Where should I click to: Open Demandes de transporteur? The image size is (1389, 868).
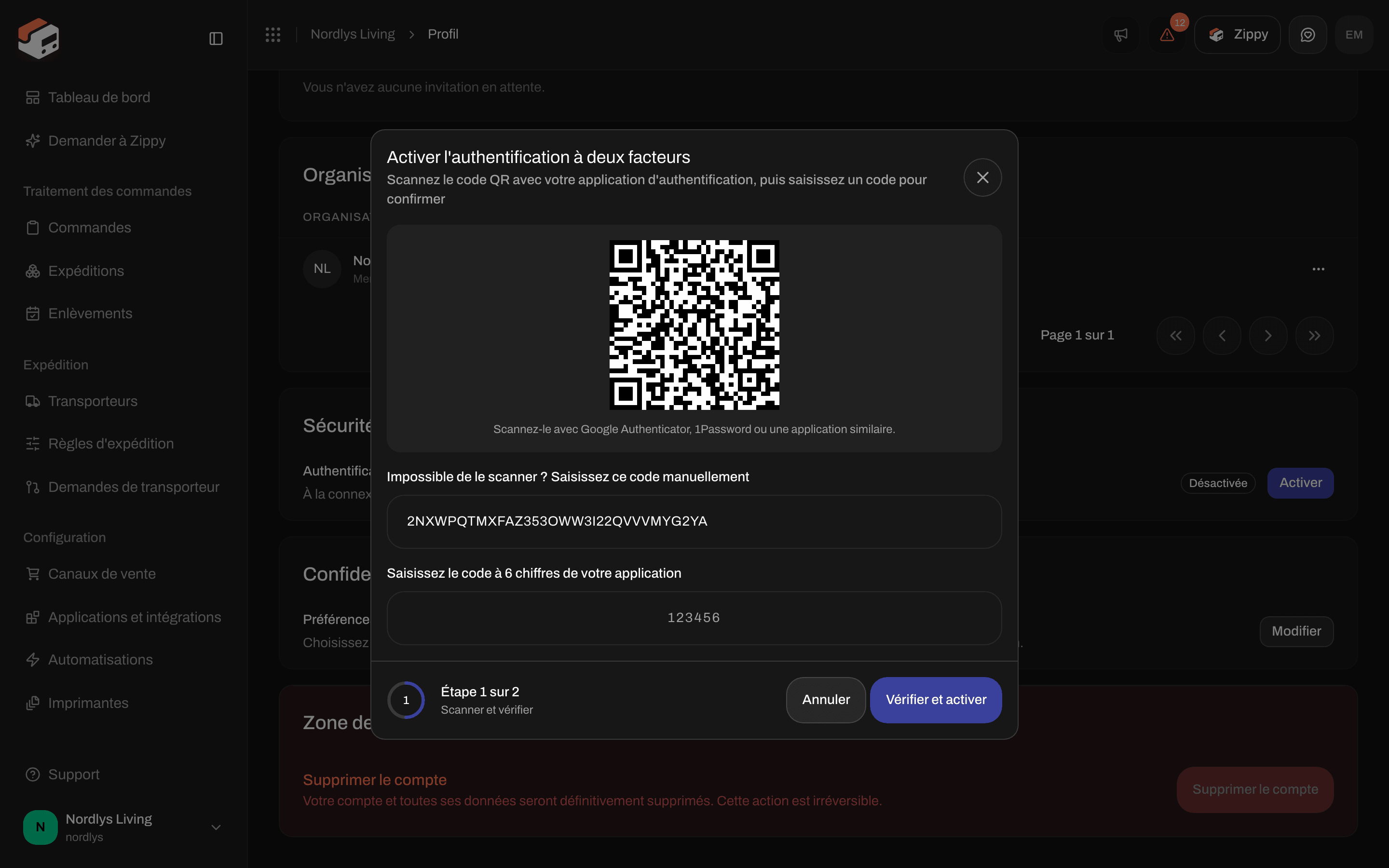coord(123,487)
